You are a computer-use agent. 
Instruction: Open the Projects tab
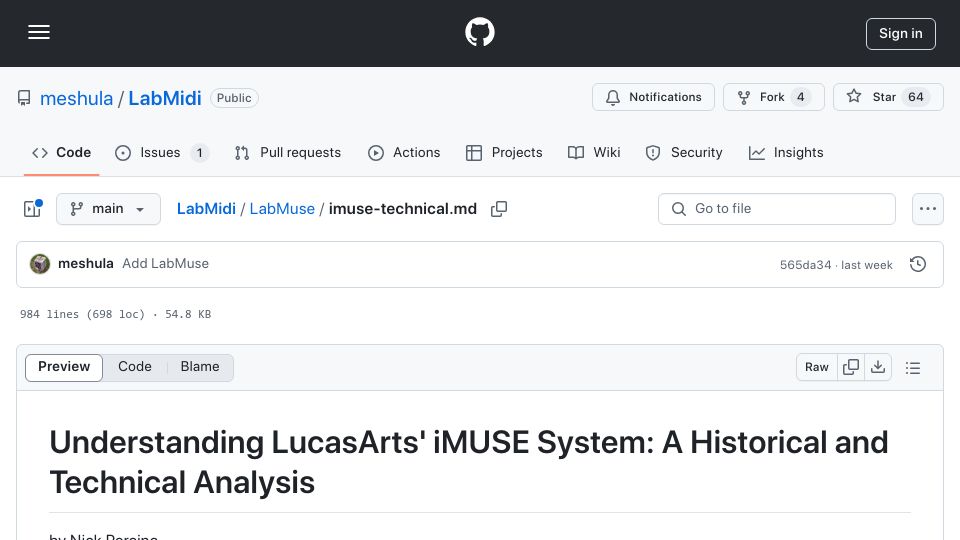click(x=504, y=152)
